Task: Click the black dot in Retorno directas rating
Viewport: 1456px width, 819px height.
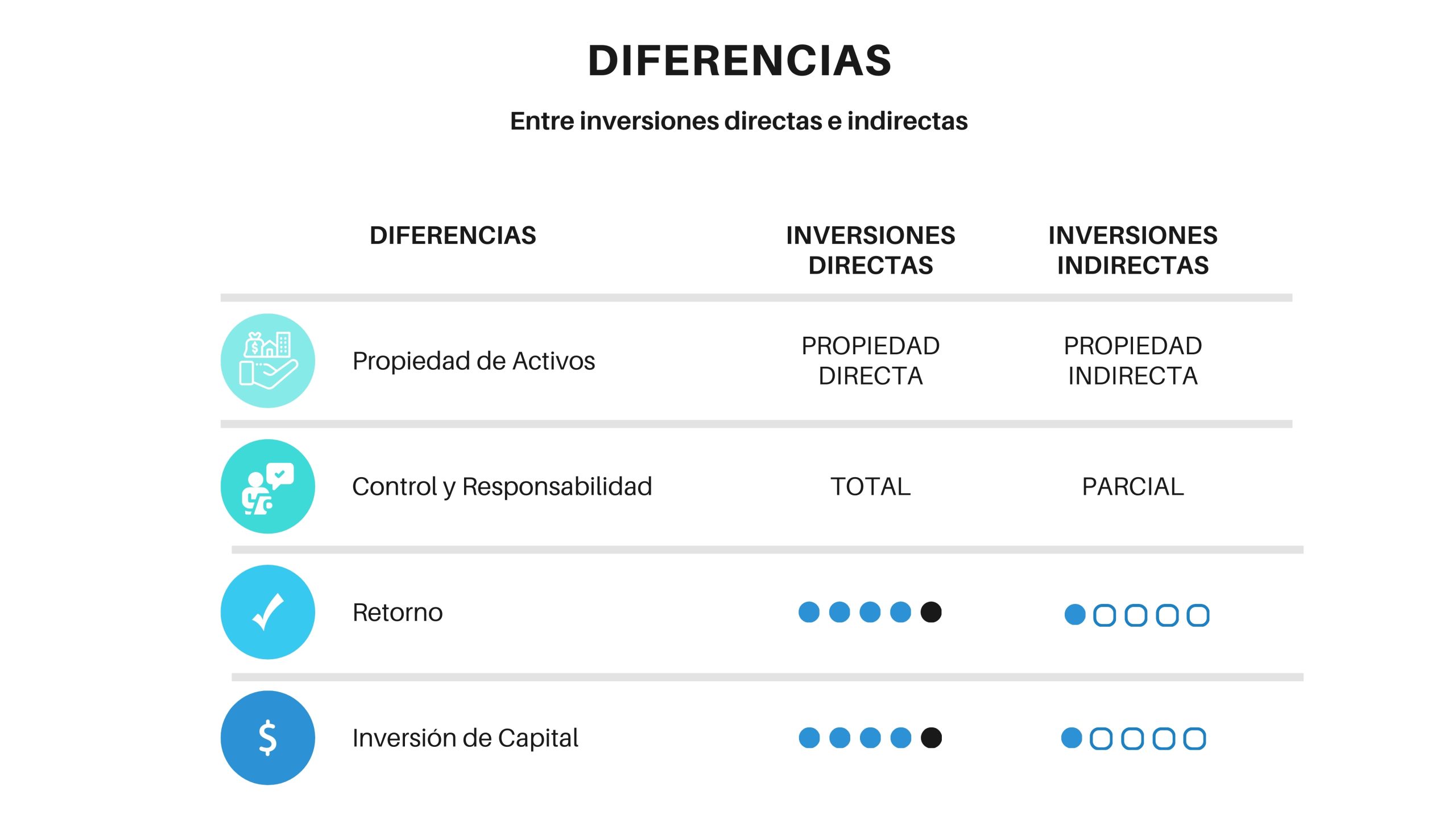Action: click(931, 612)
